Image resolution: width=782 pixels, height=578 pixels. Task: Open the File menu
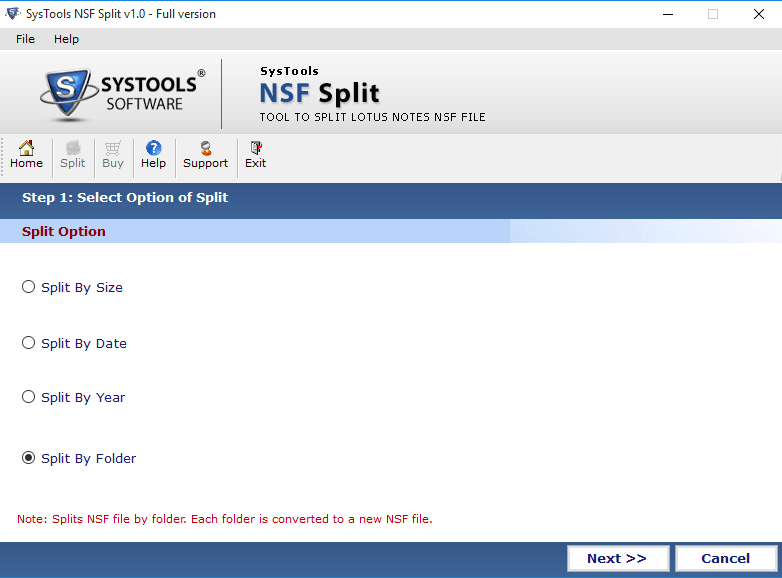(25, 39)
